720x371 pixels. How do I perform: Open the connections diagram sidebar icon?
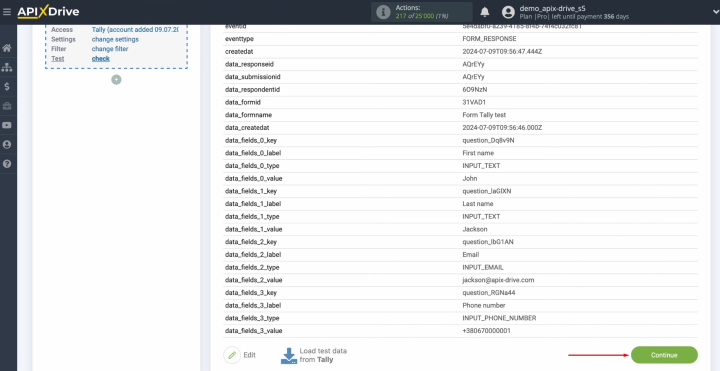point(7,67)
